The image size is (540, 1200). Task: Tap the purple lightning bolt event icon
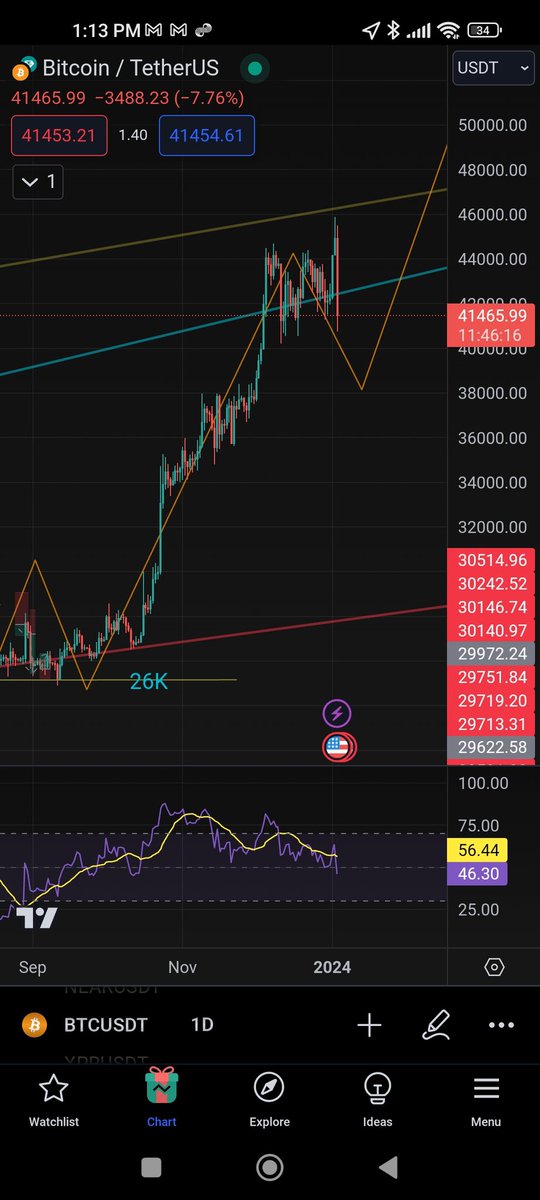pyautogui.click(x=337, y=714)
